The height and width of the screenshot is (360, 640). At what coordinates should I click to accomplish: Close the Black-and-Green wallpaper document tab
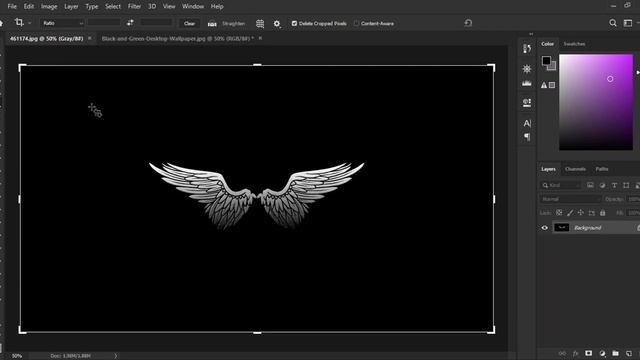[260, 38]
